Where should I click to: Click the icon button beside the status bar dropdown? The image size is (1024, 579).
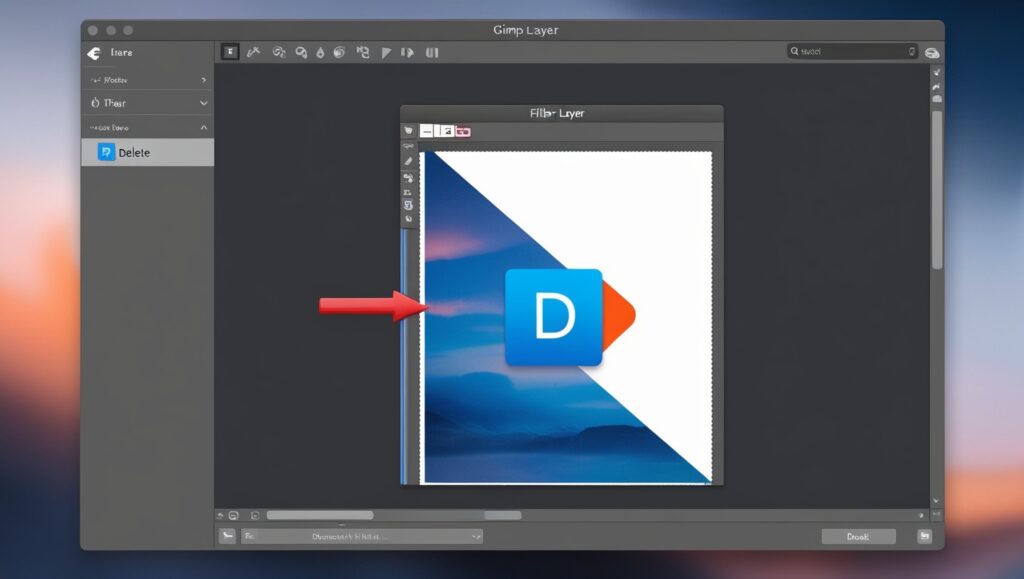tap(227, 536)
